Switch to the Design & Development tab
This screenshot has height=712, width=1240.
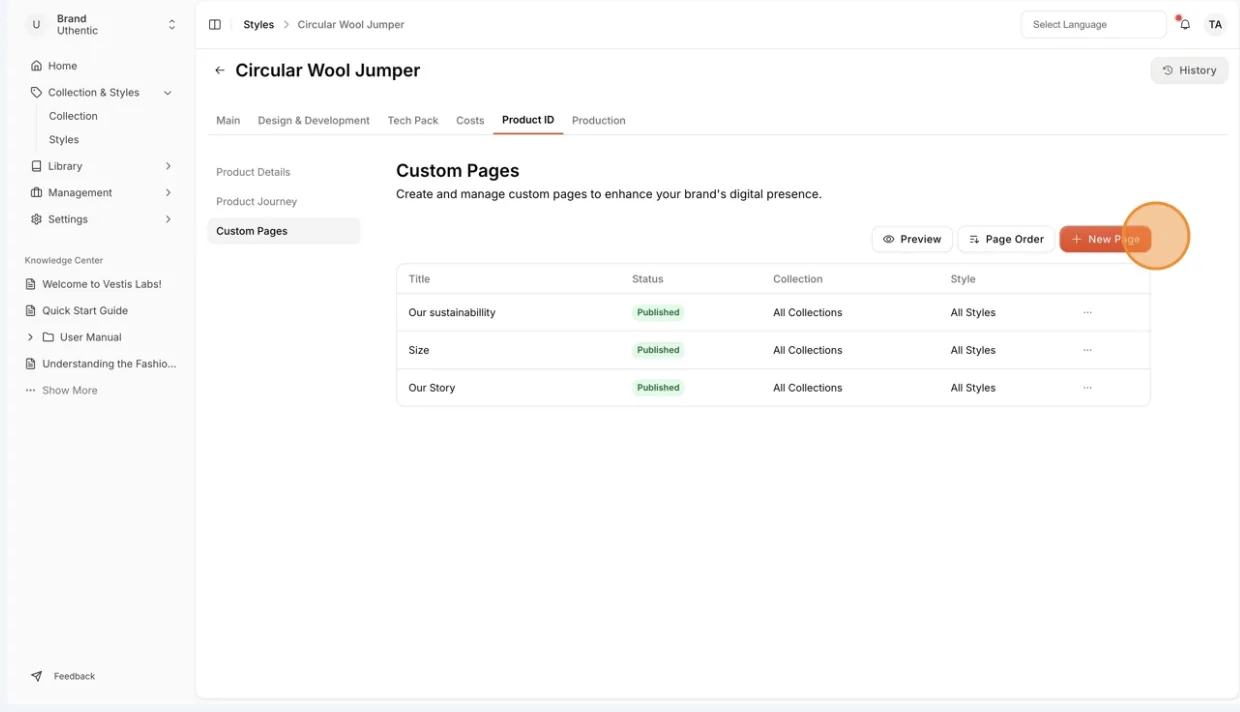(x=314, y=120)
